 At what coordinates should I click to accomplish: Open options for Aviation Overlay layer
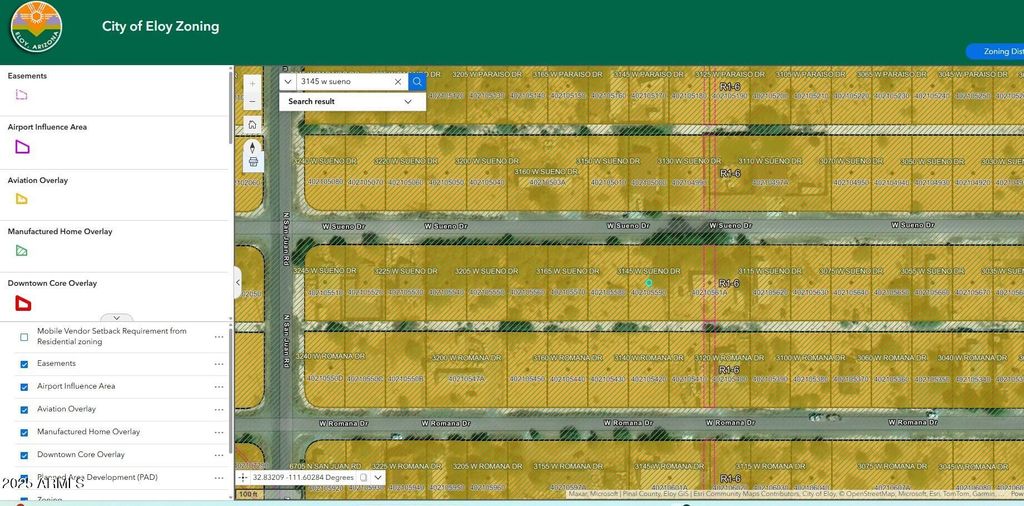coord(218,409)
